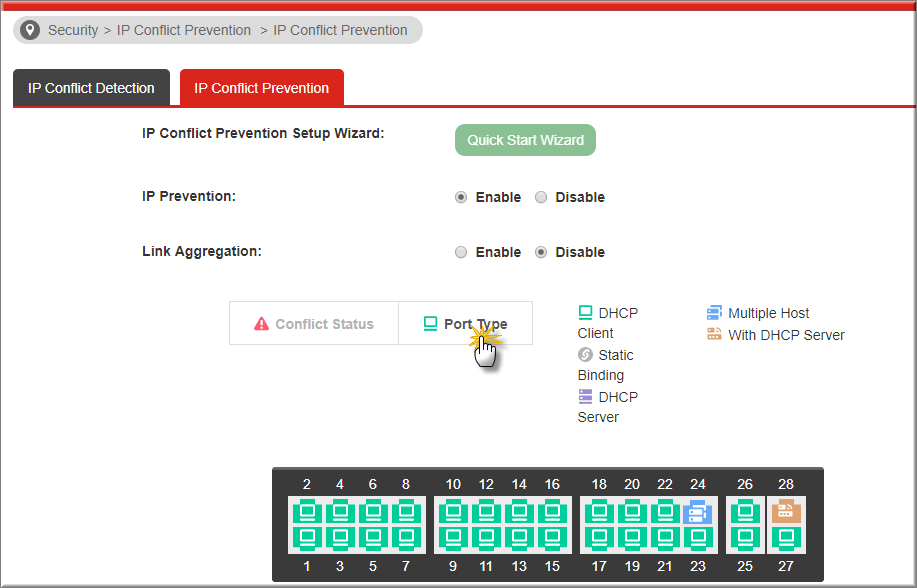
Task: Select the Multiple Host port 24 icon
Action: [x=698, y=513]
